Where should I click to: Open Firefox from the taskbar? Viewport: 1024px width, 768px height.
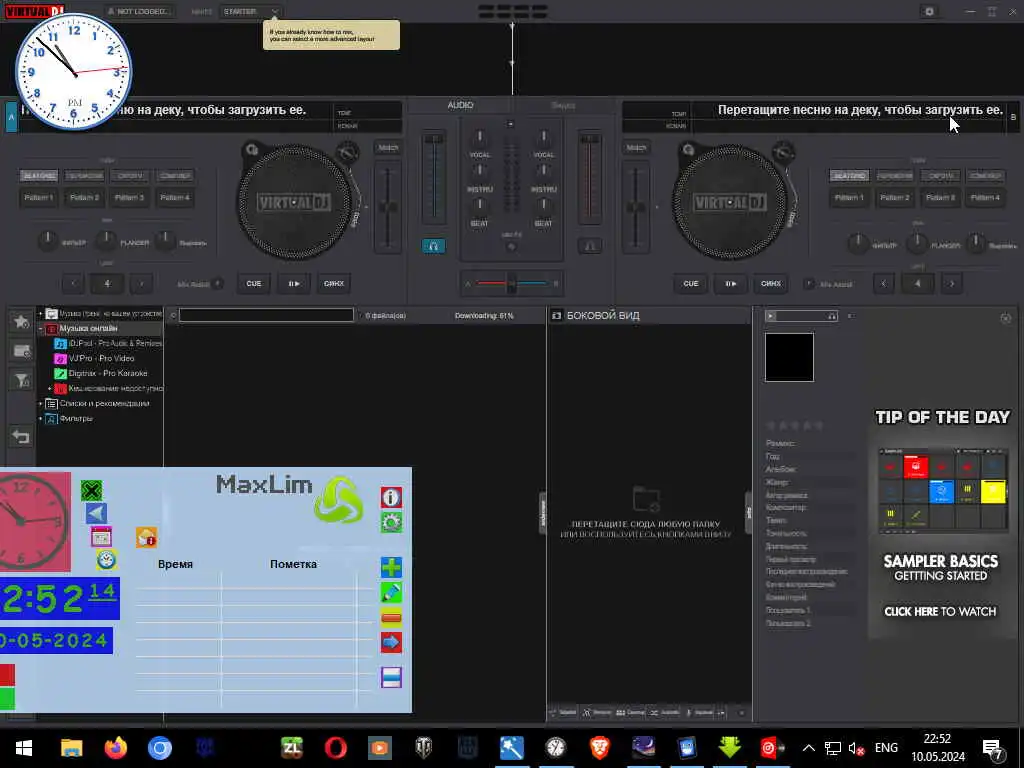click(116, 747)
